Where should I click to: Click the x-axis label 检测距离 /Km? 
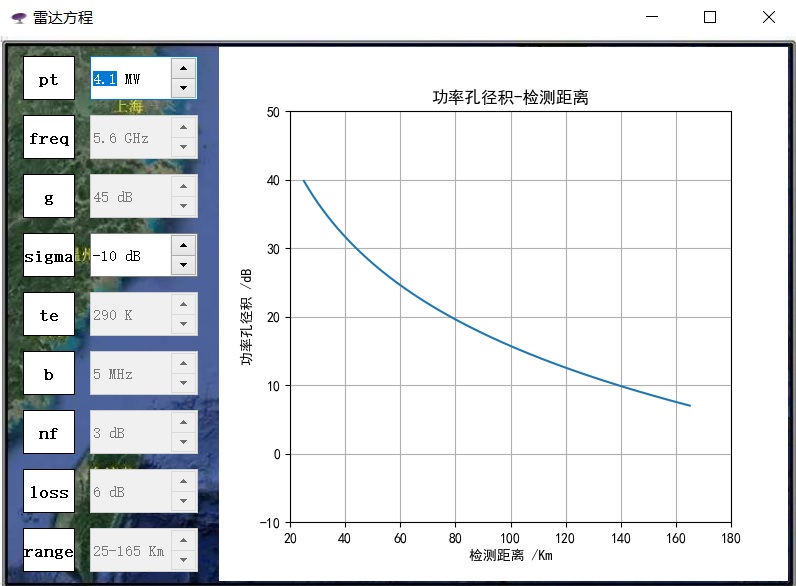point(511,555)
